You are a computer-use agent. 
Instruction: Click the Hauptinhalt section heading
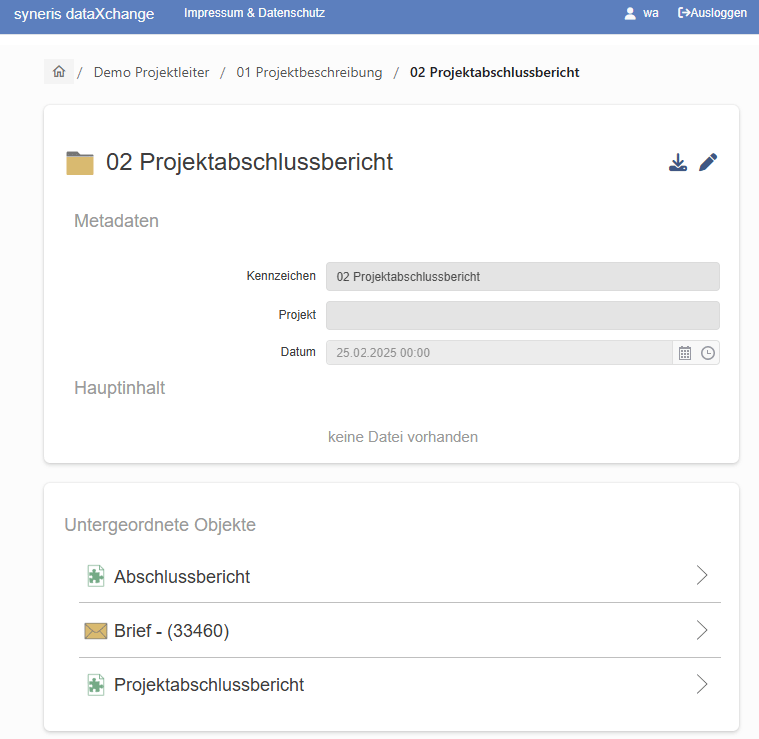[120, 388]
